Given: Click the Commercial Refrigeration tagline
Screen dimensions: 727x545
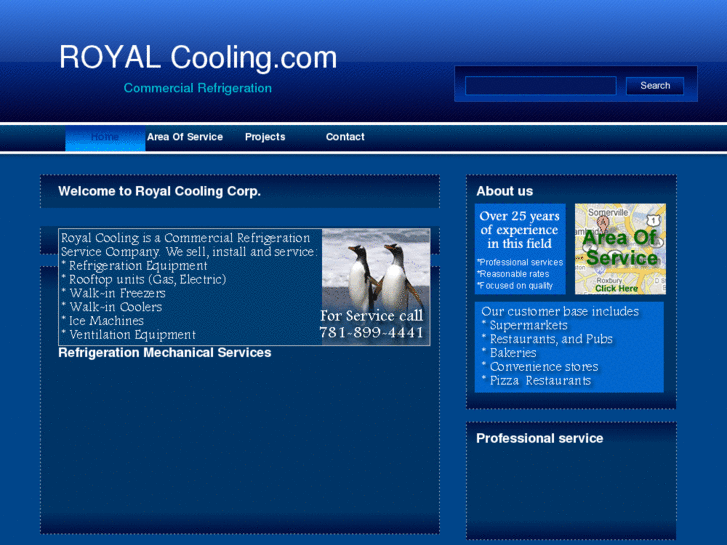Looking at the screenshot, I should point(198,88).
